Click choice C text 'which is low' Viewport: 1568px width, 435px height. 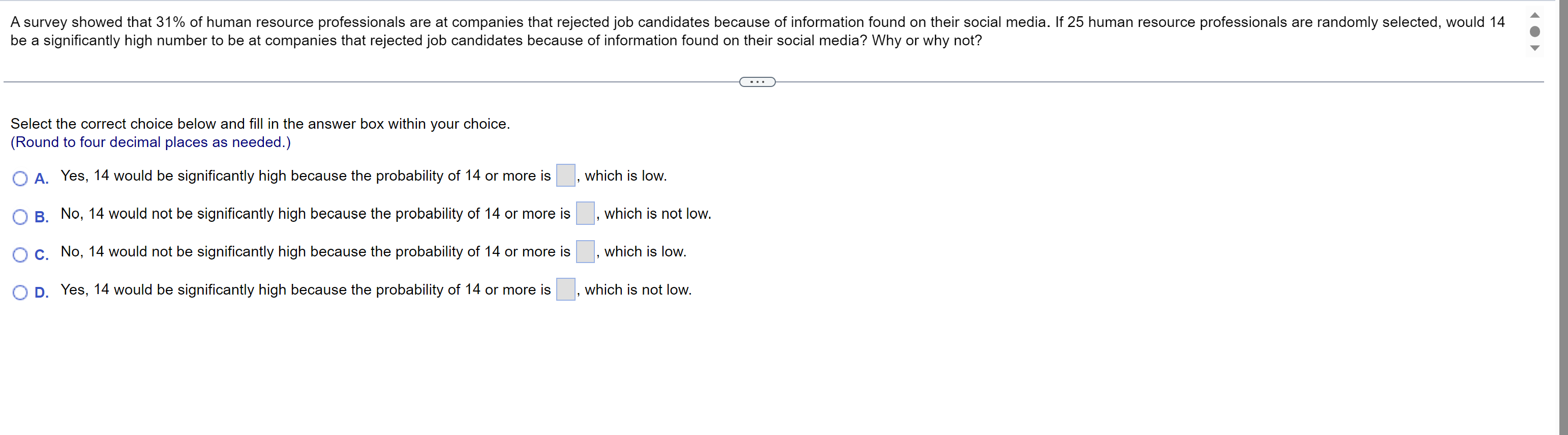click(x=645, y=251)
